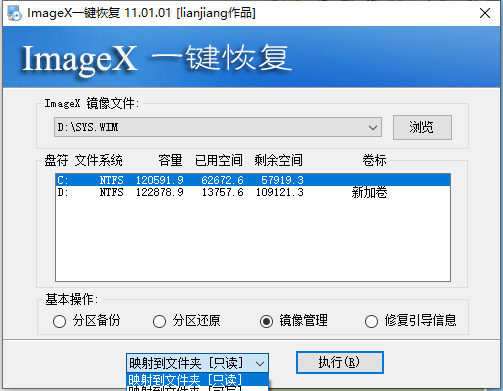Click the 已用空间 column header
503x391 pixels.
[219, 160]
